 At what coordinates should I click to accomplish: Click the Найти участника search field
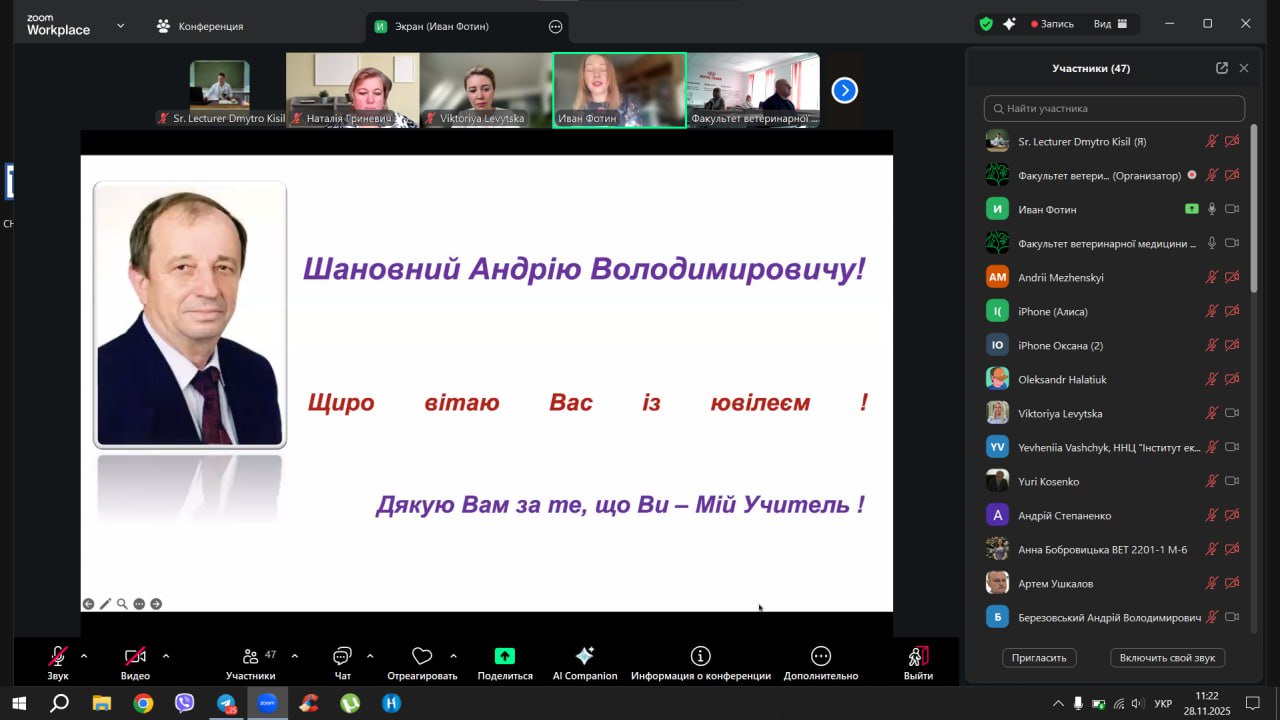coord(1114,108)
